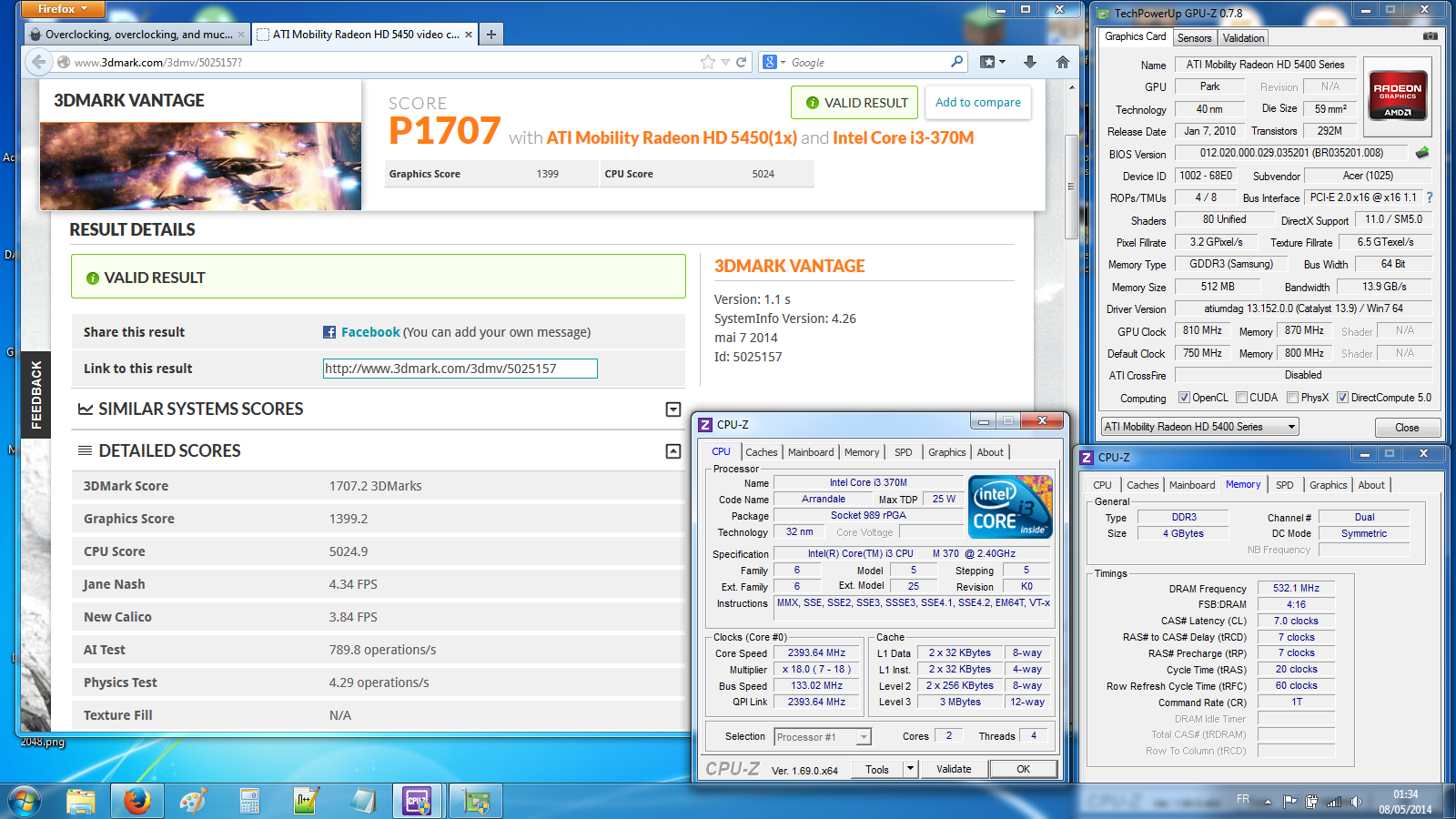Show hidden system tray icons
This screenshot has width=1456, height=819.
1268,802
